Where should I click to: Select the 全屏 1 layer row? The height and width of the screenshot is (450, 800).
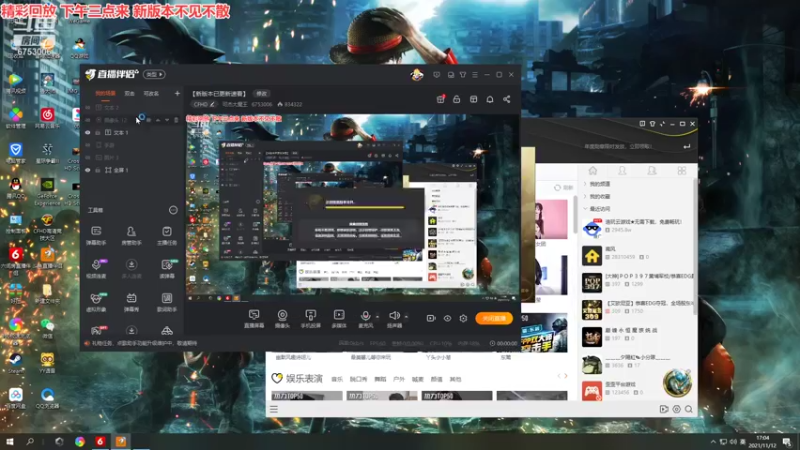(x=132, y=170)
